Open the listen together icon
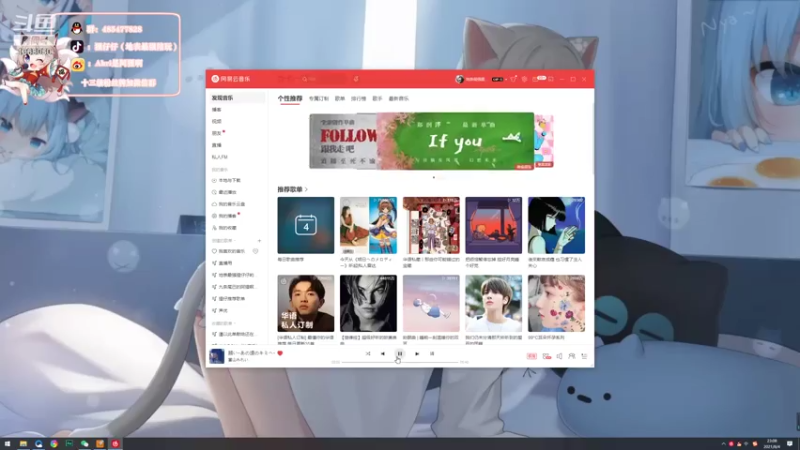The height and width of the screenshot is (450, 800). 571,356
